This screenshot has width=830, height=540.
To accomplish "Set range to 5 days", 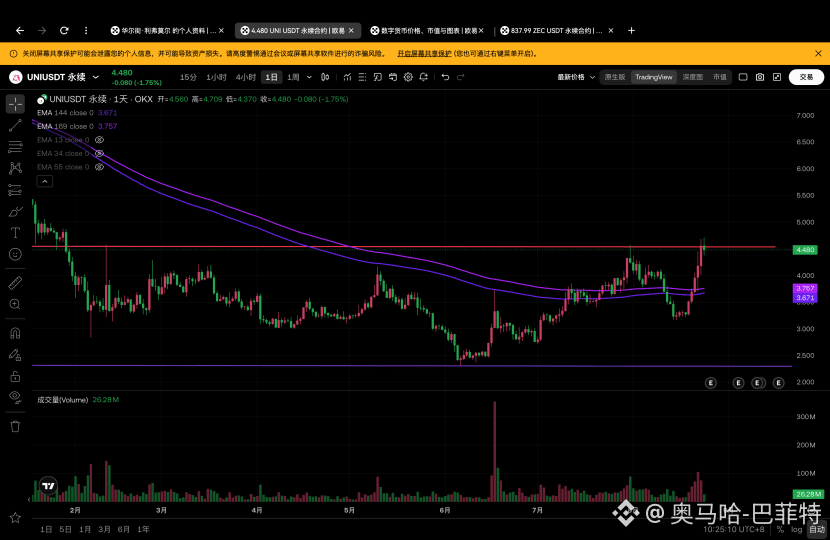I will 66,529.
